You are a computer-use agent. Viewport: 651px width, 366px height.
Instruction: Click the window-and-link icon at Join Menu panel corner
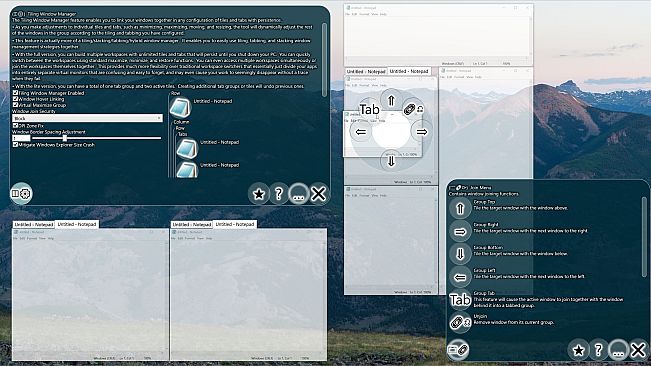(x=458, y=350)
